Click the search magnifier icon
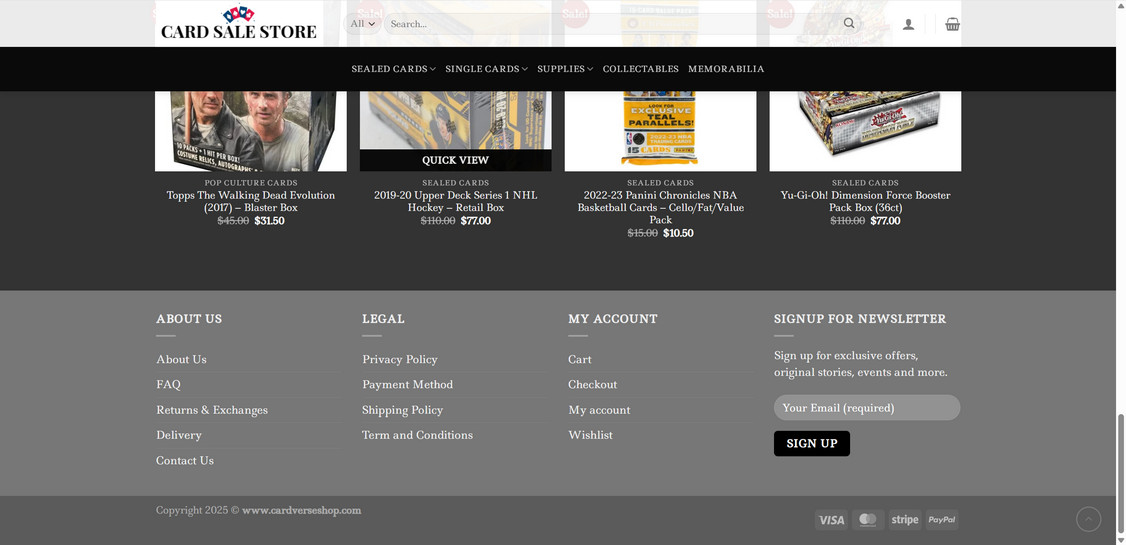Viewport: 1126px width, 545px height. 849,24
